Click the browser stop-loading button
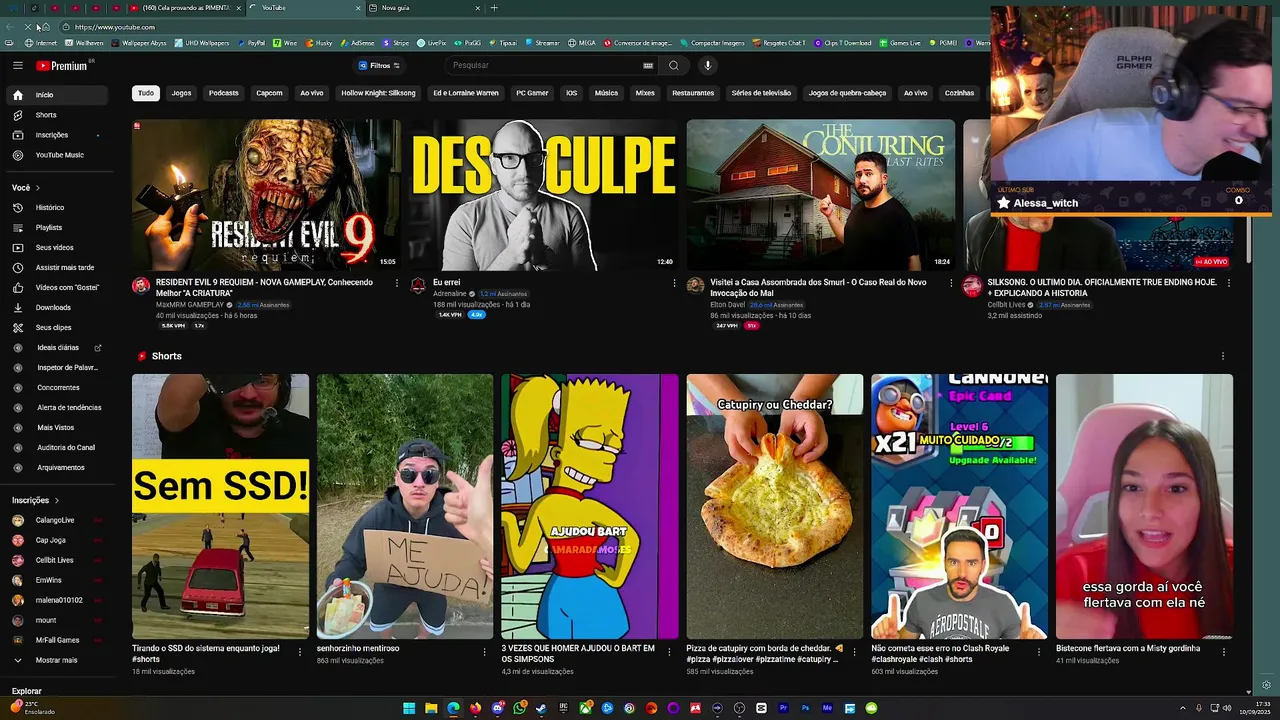The height and width of the screenshot is (720, 1280). click(30, 27)
